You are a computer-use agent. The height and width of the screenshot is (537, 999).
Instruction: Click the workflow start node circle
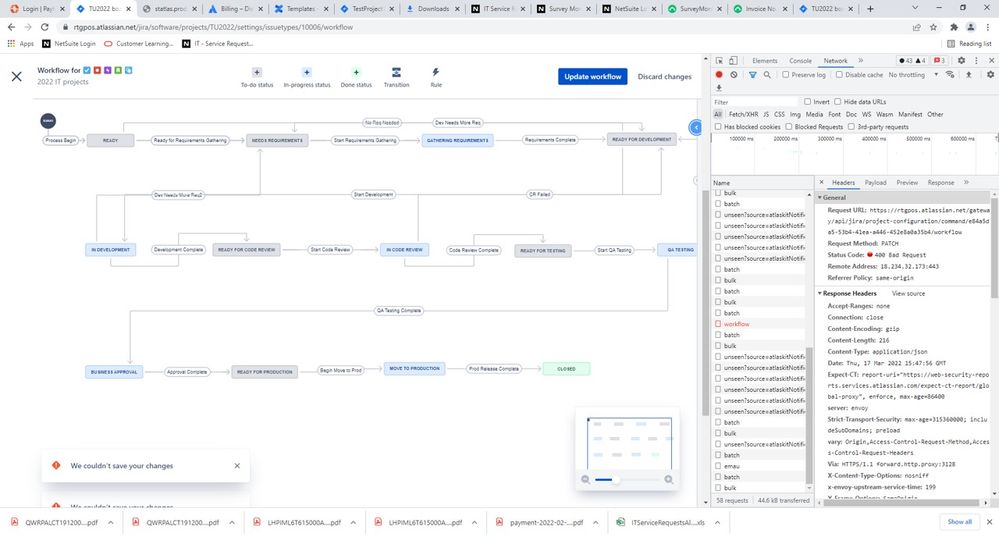[48, 120]
